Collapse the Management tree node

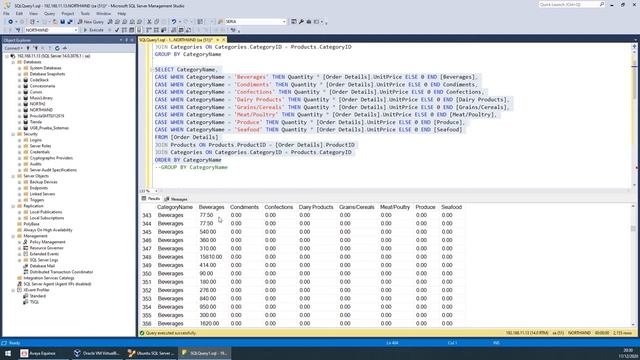pyautogui.click(x=13, y=236)
